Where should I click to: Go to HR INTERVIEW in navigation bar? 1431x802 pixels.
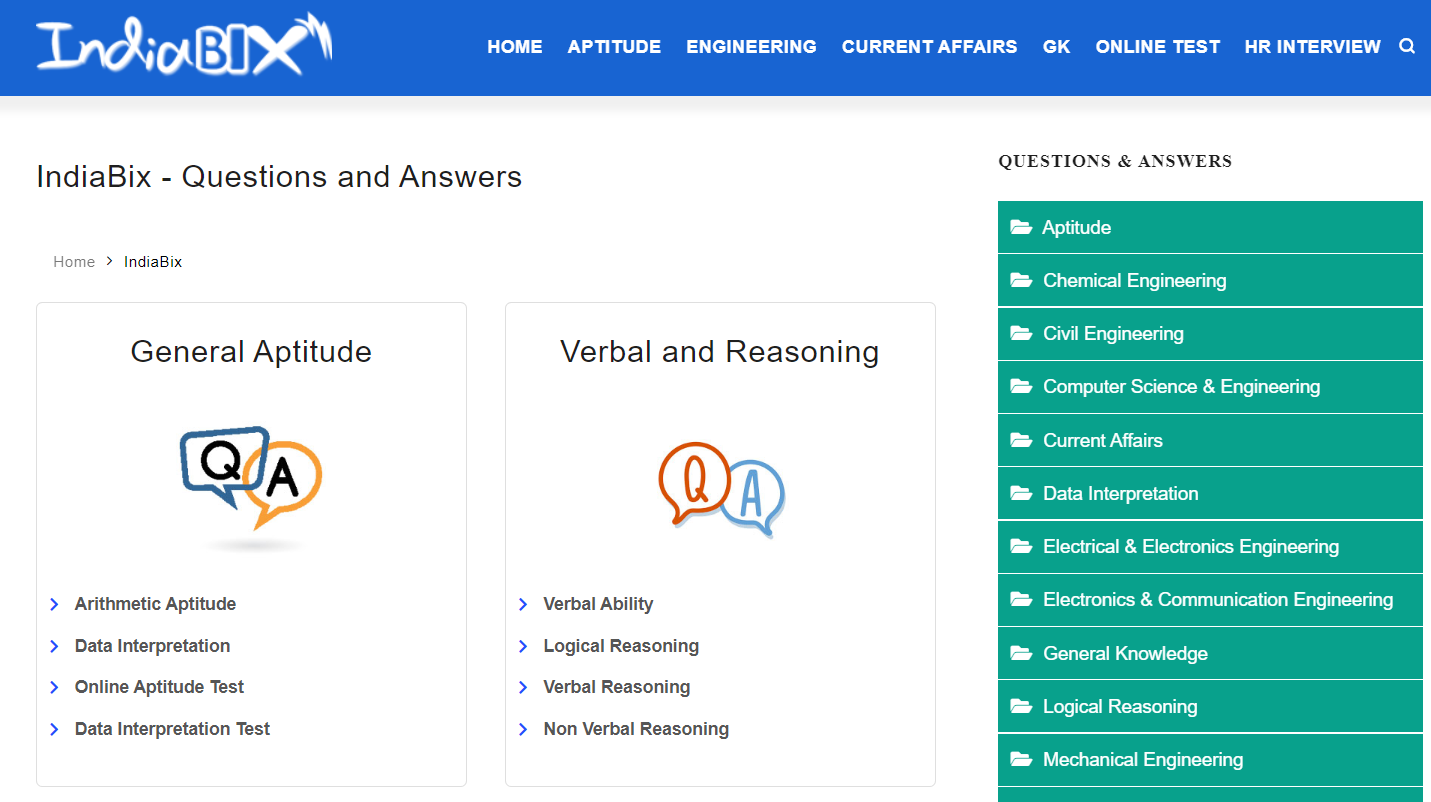pyautogui.click(x=1312, y=47)
